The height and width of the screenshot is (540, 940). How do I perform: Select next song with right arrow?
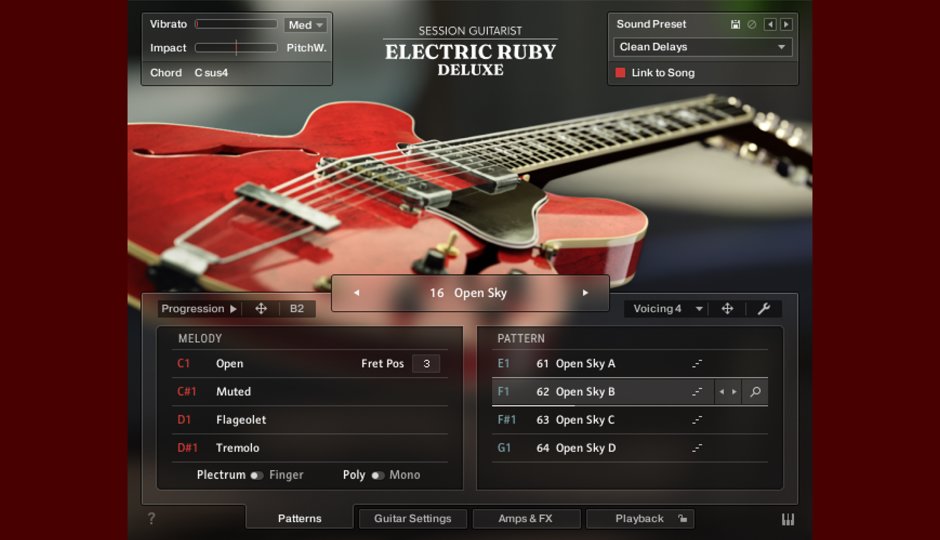585,292
